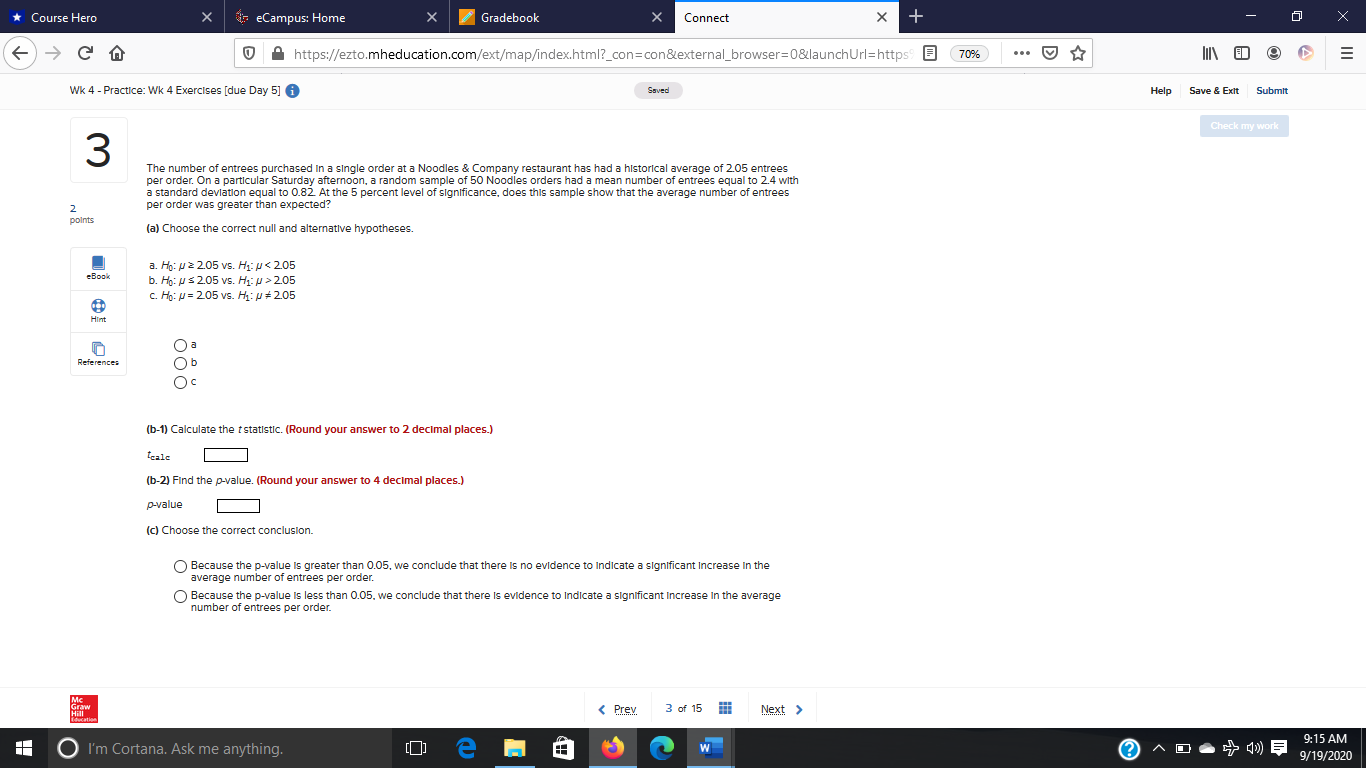Bookmark this page with the star icon

[1078, 53]
